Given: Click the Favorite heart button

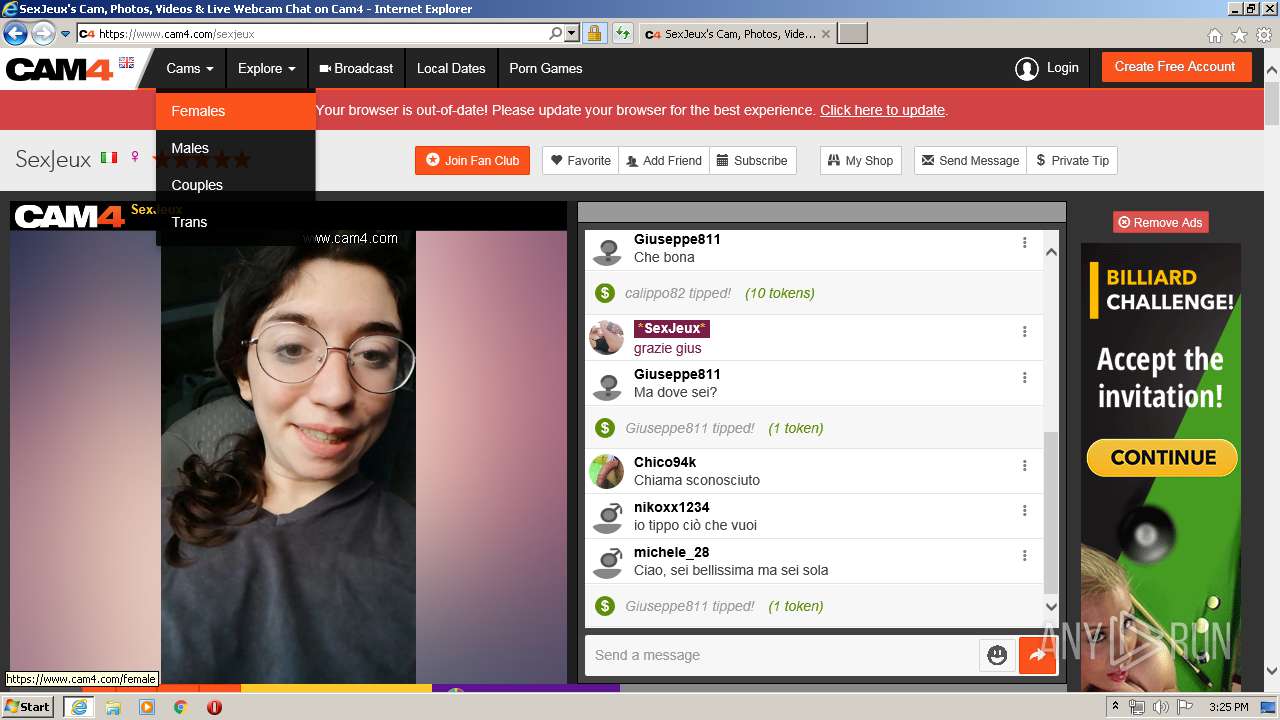Looking at the screenshot, I should pos(581,160).
